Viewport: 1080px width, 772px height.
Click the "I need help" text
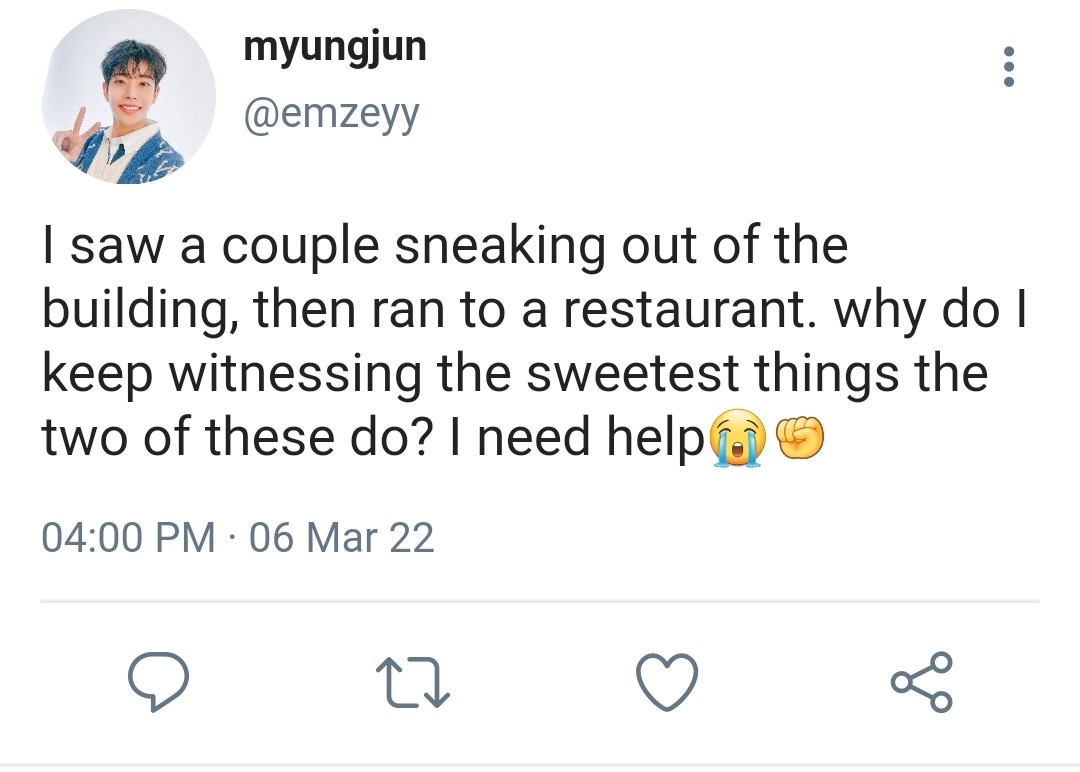[585, 438]
